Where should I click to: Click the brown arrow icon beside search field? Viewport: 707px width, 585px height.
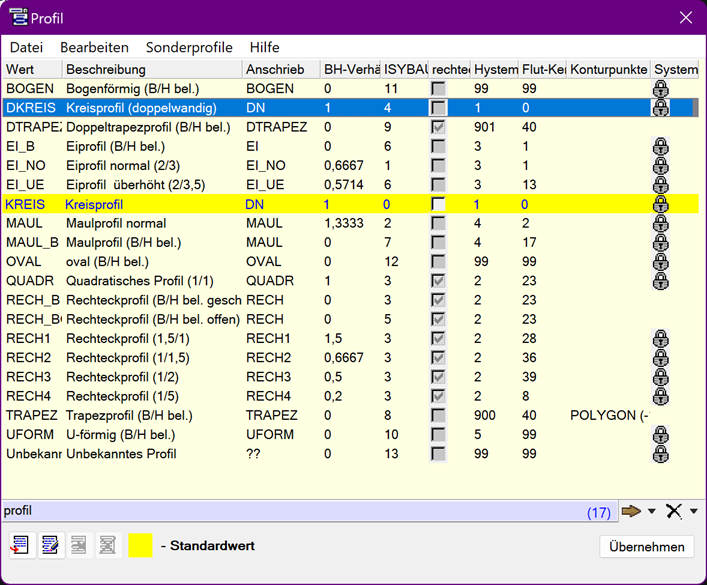(631, 512)
